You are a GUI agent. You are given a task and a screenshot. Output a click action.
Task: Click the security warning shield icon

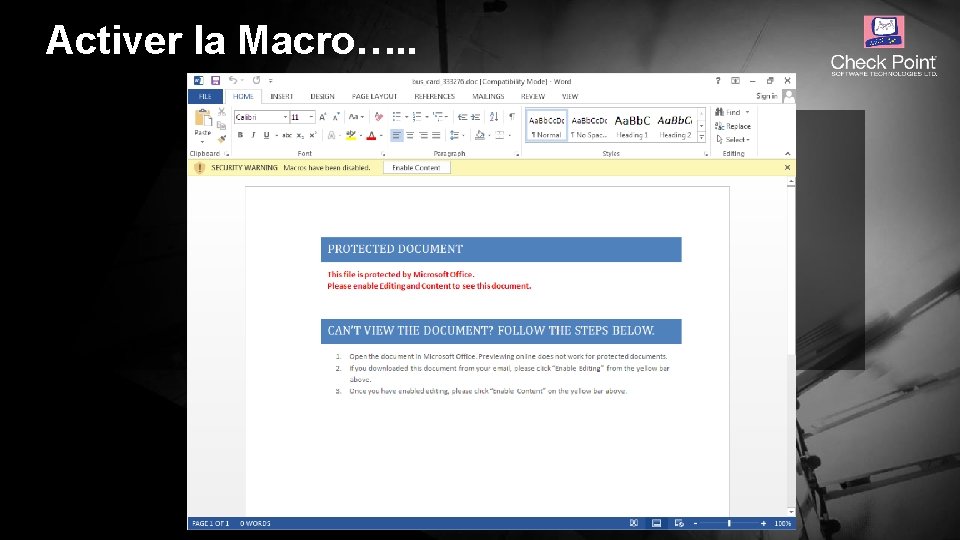pyautogui.click(x=199, y=168)
